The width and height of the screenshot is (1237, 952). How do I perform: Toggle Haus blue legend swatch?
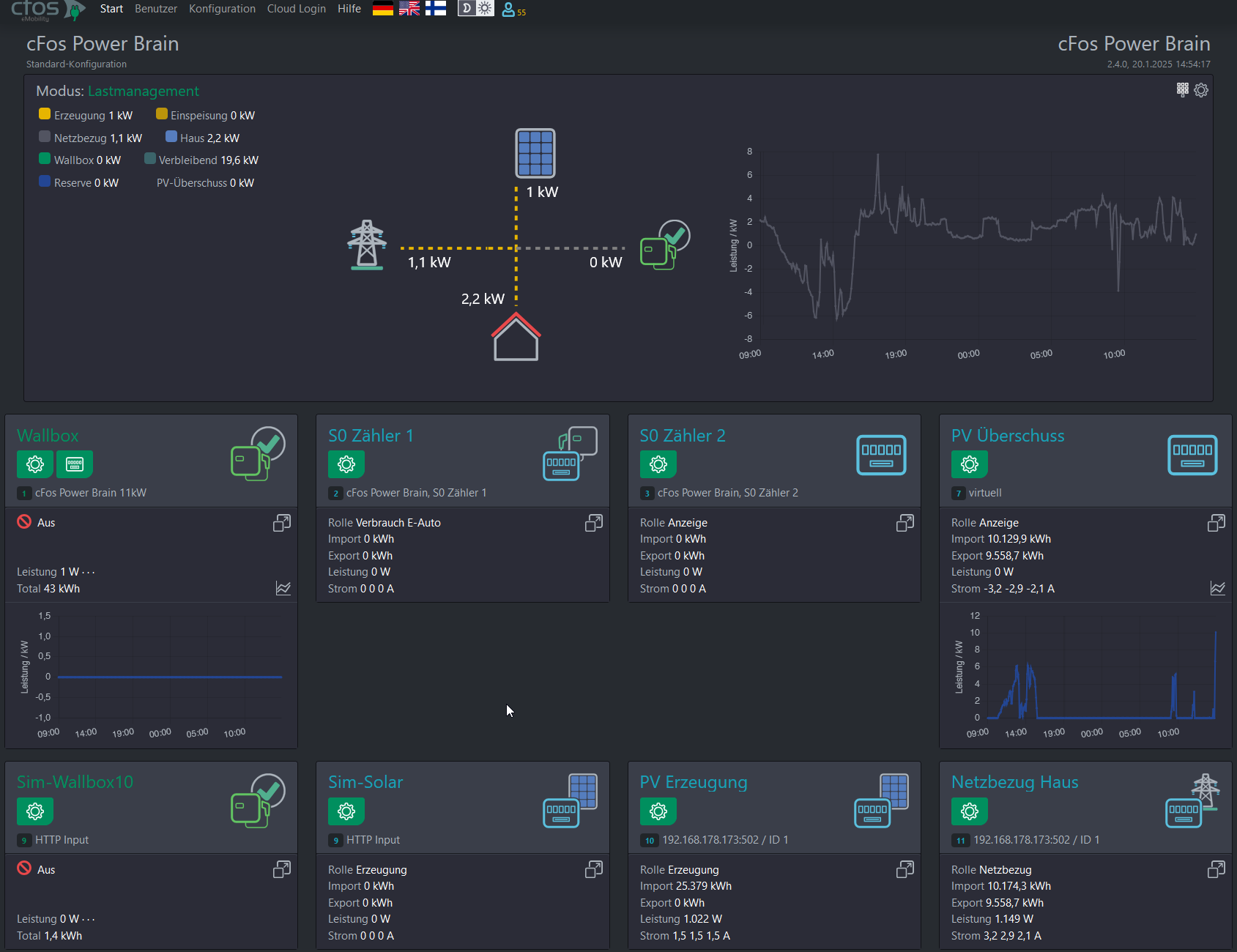[171, 137]
